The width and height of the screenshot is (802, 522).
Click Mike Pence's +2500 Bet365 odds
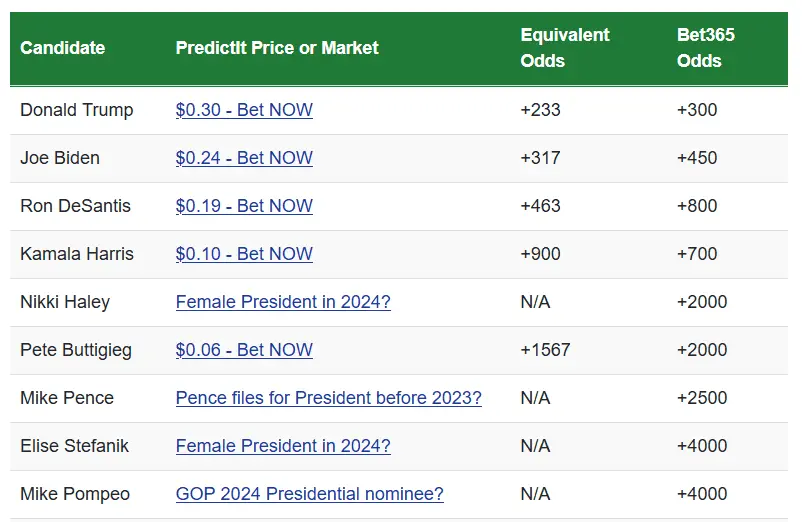702,398
